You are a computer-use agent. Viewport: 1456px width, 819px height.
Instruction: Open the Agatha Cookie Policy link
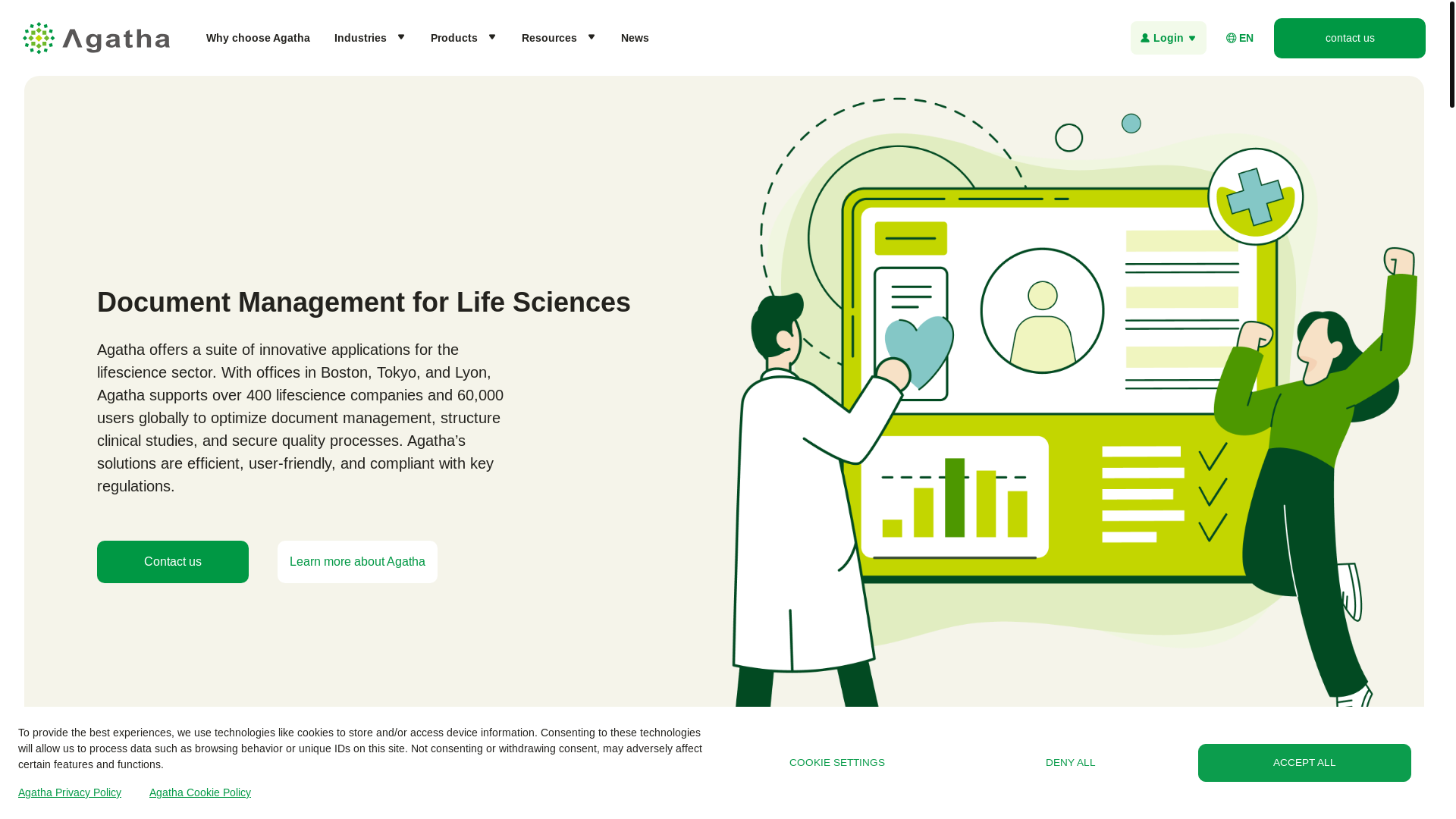[200, 792]
